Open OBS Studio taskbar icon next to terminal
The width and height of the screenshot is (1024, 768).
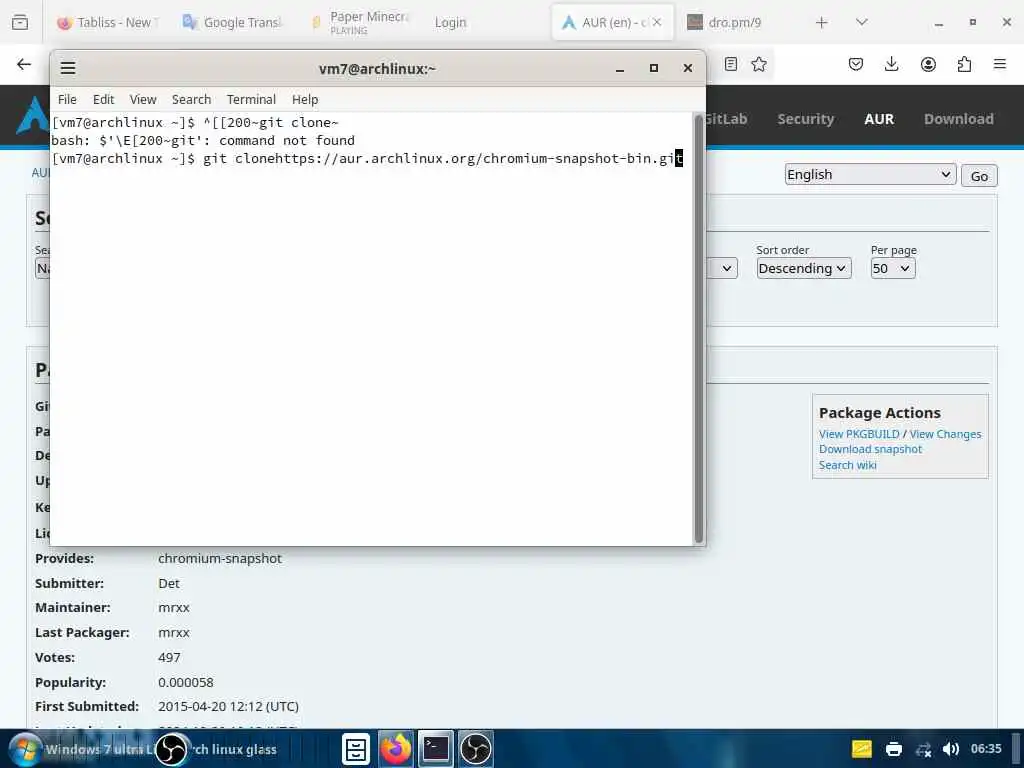coord(475,749)
